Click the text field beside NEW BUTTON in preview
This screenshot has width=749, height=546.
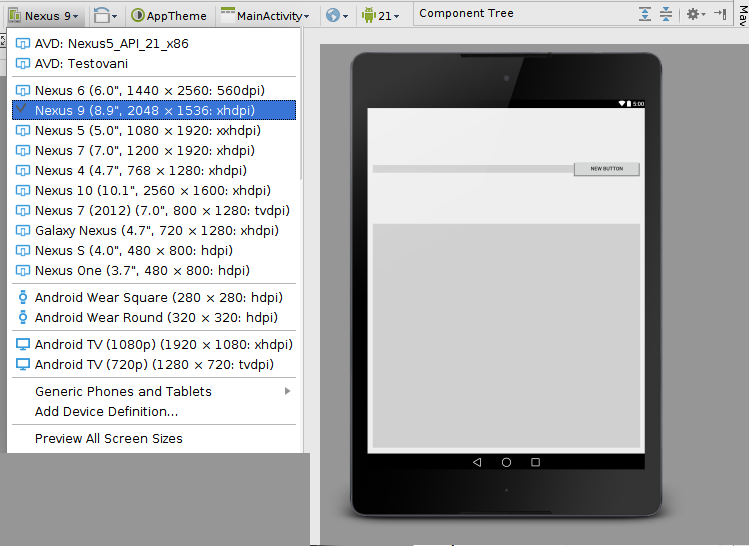[x=473, y=169]
